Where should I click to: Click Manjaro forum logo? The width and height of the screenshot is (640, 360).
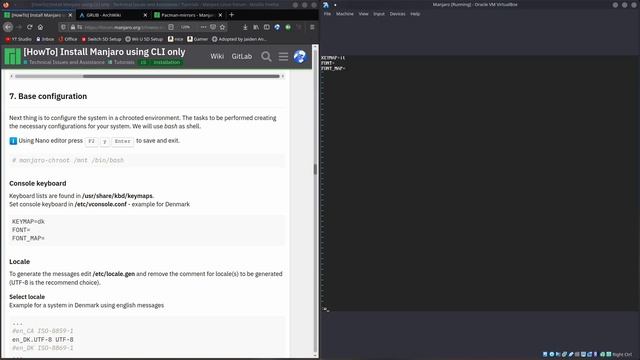coord(12,56)
